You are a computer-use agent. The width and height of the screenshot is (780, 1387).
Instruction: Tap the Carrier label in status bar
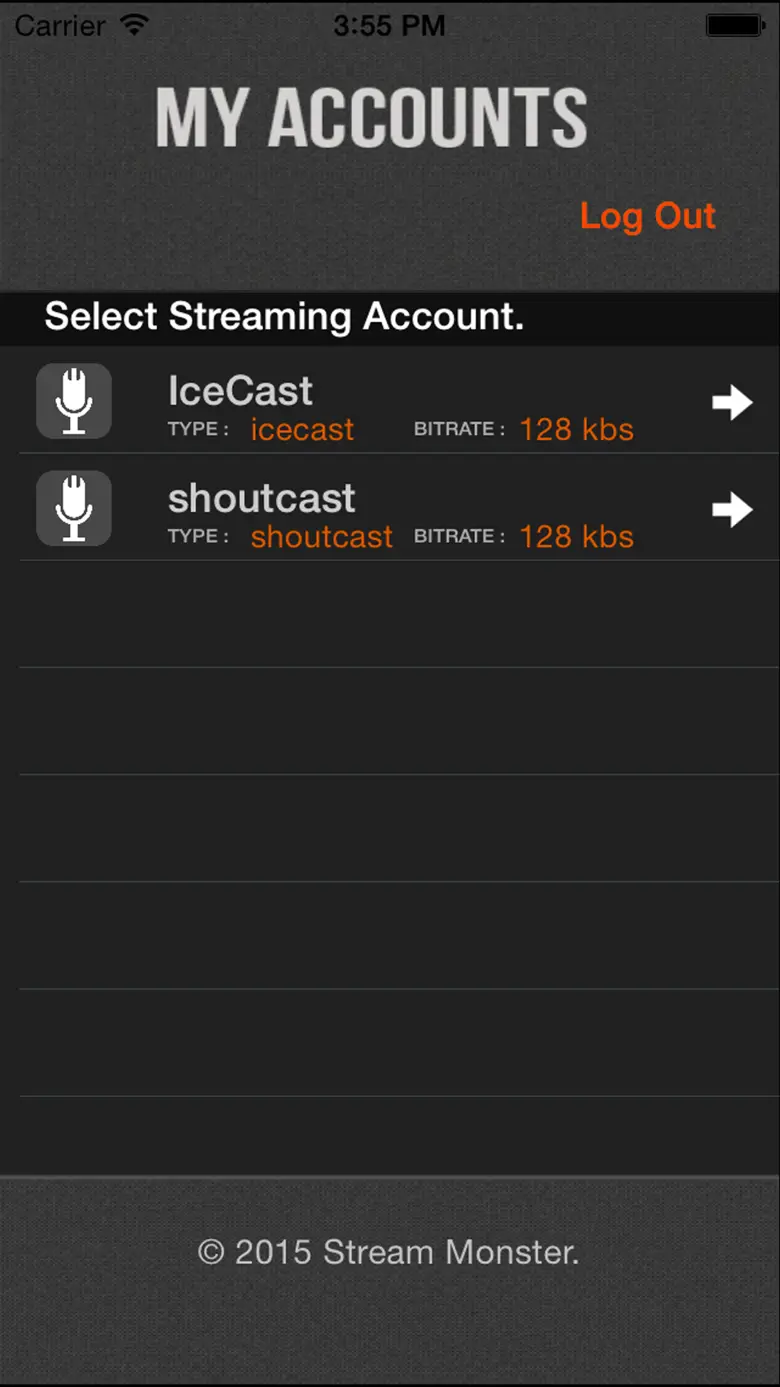pos(60,26)
